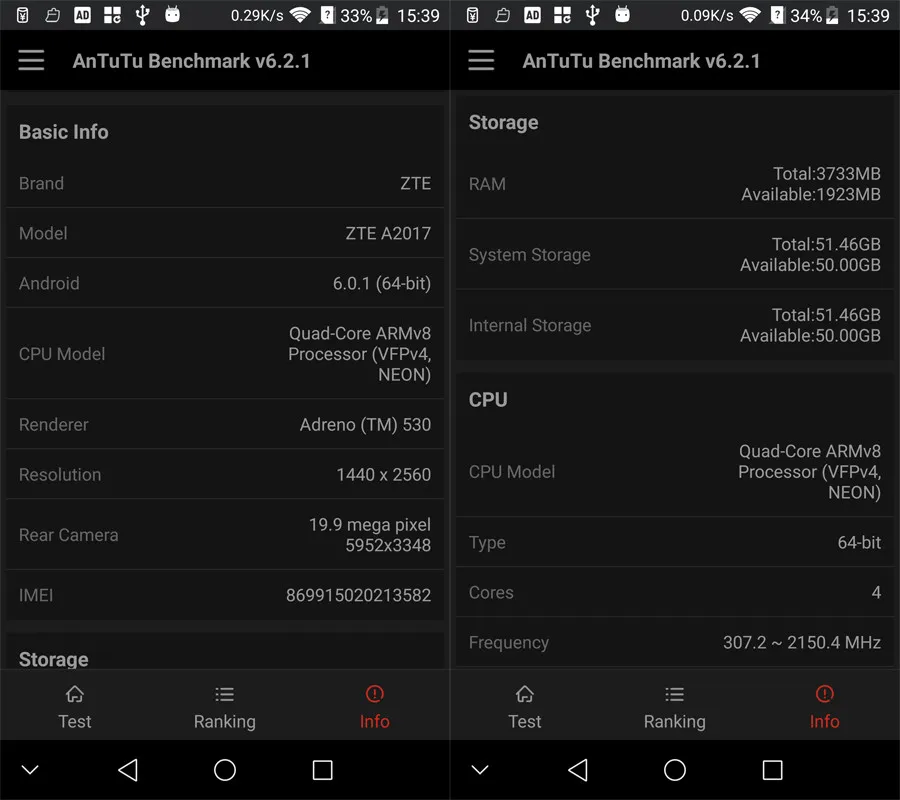Tap the Test home icon on left screen
The height and width of the screenshot is (800, 900).
coord(75,694)
